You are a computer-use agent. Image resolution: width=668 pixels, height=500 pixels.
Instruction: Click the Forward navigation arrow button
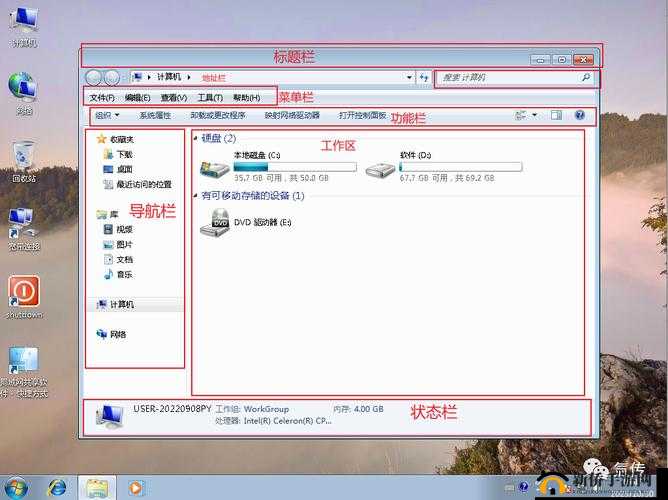coord(112,78)
